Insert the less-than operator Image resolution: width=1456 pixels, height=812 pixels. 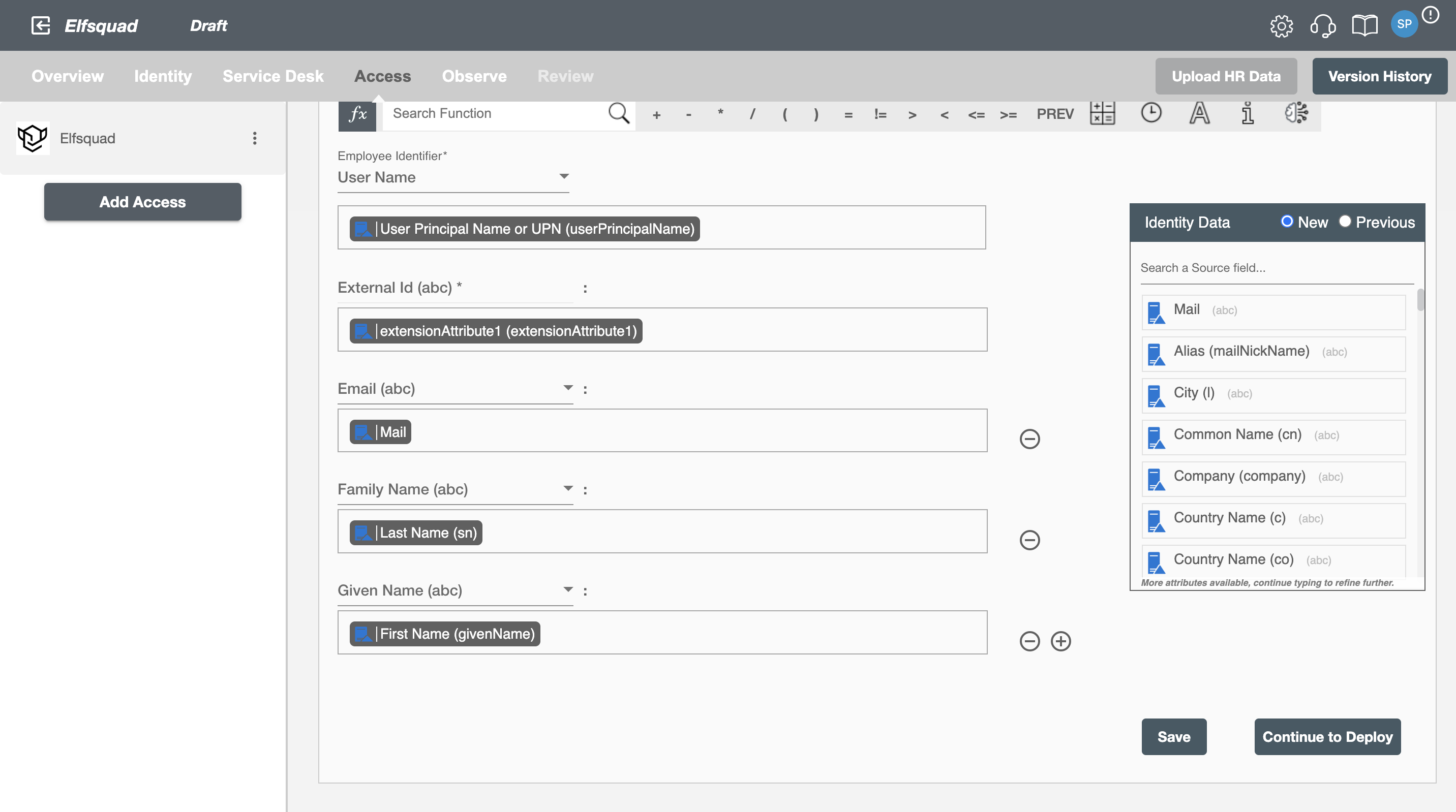point(945,115)
